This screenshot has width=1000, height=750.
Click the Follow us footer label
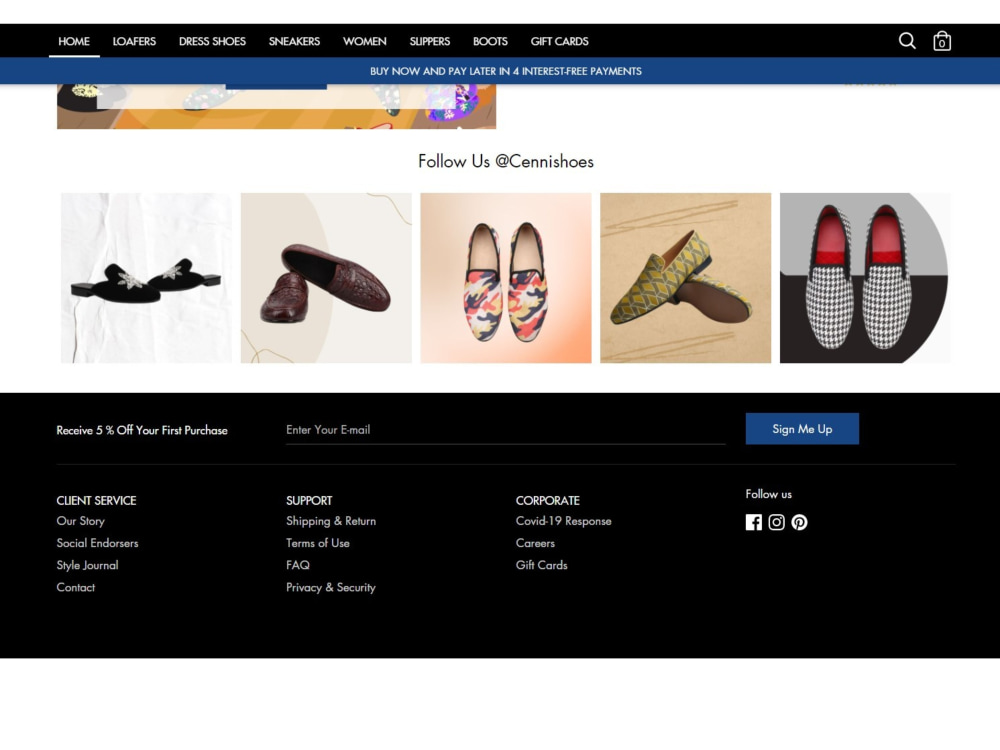(768, 494)
